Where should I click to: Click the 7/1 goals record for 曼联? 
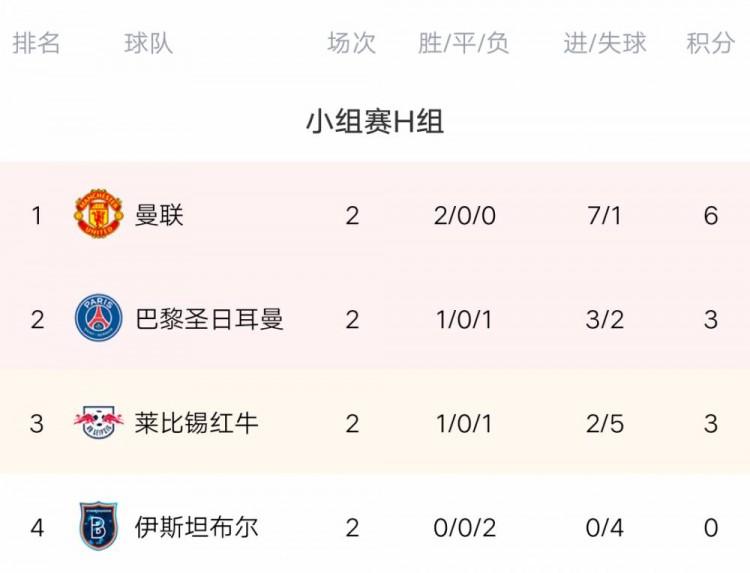point(605,215)
